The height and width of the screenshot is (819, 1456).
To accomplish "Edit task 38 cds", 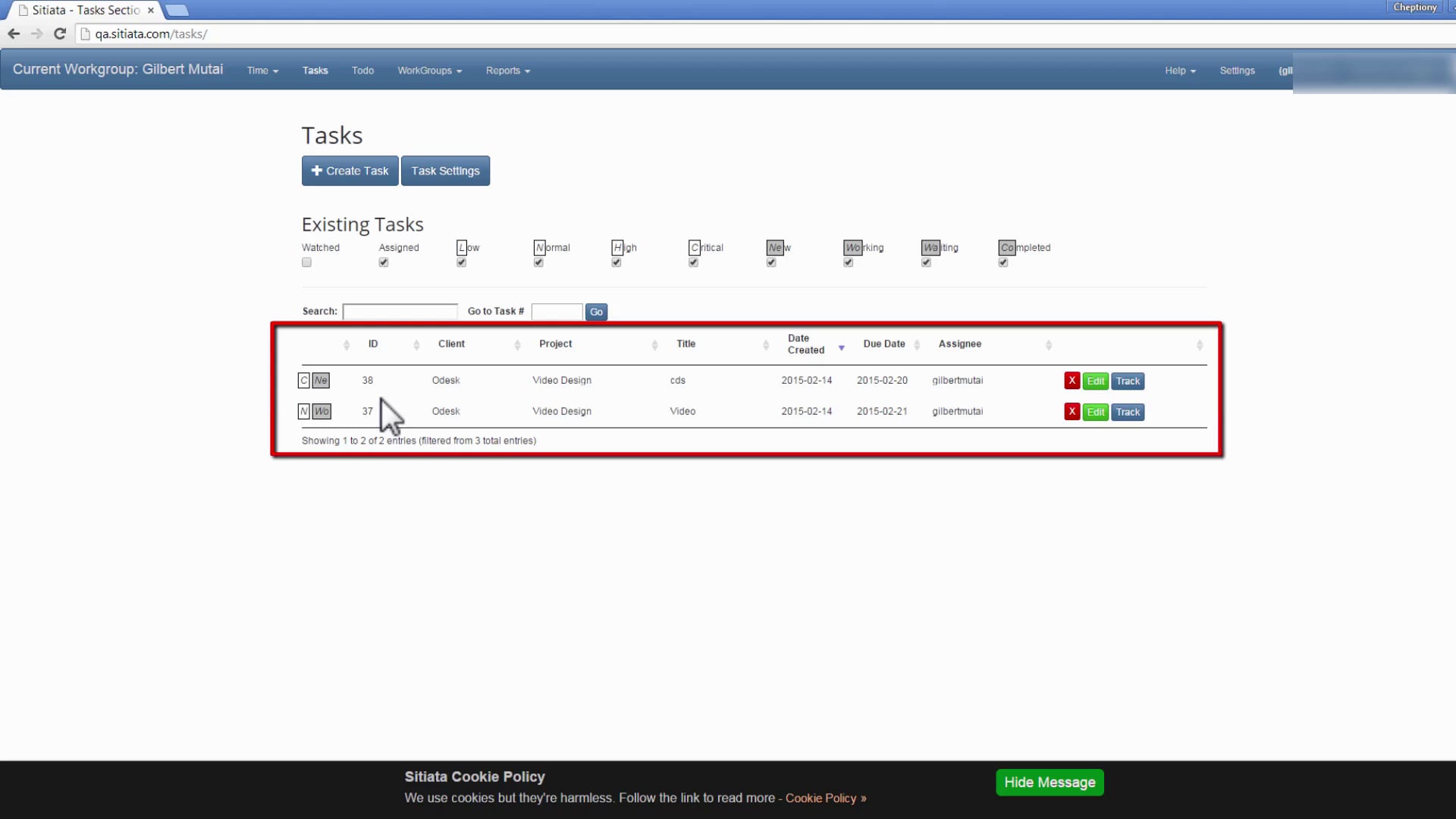I will (x=1095, y=381).
